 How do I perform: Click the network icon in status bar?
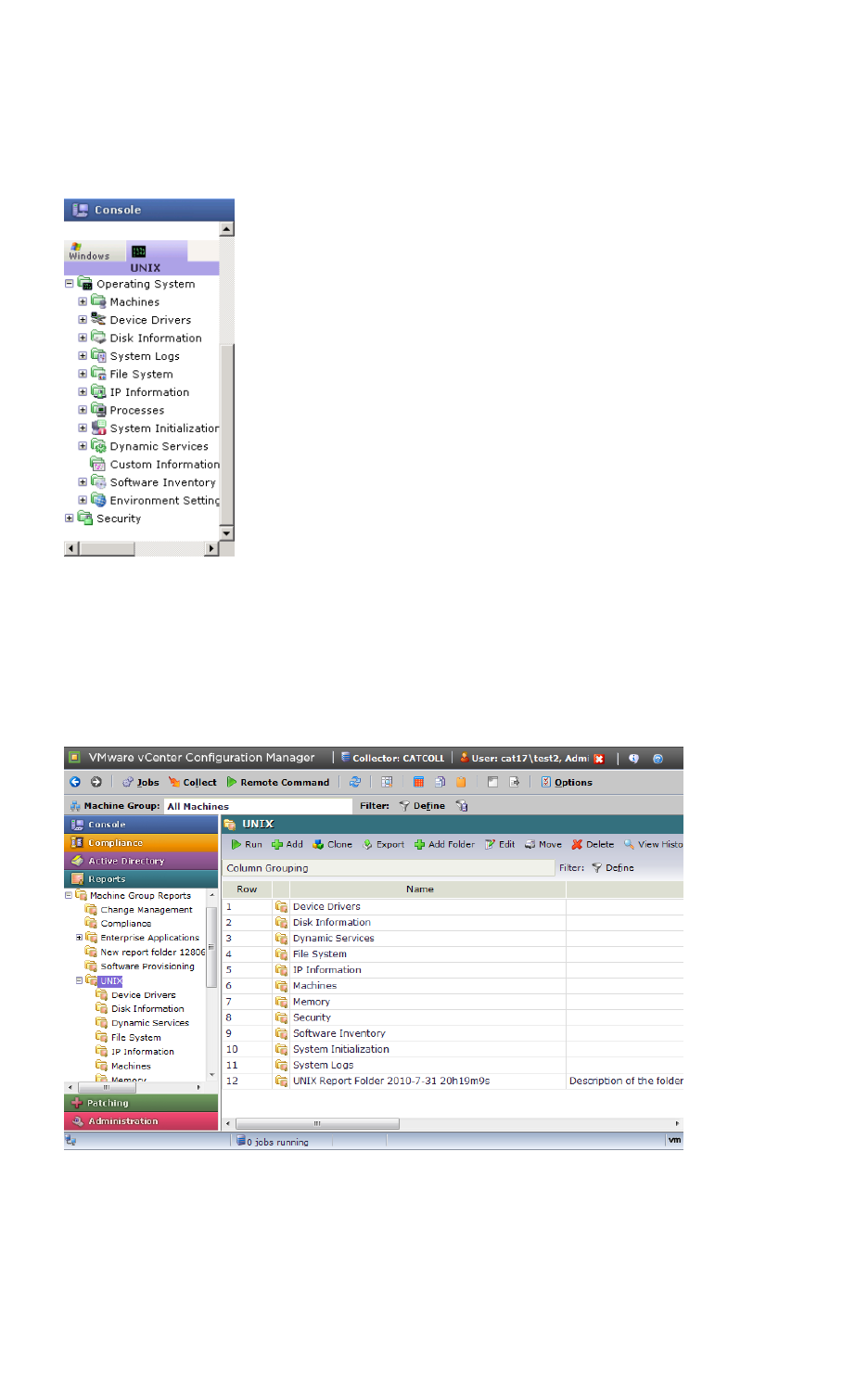point(71,1141)
